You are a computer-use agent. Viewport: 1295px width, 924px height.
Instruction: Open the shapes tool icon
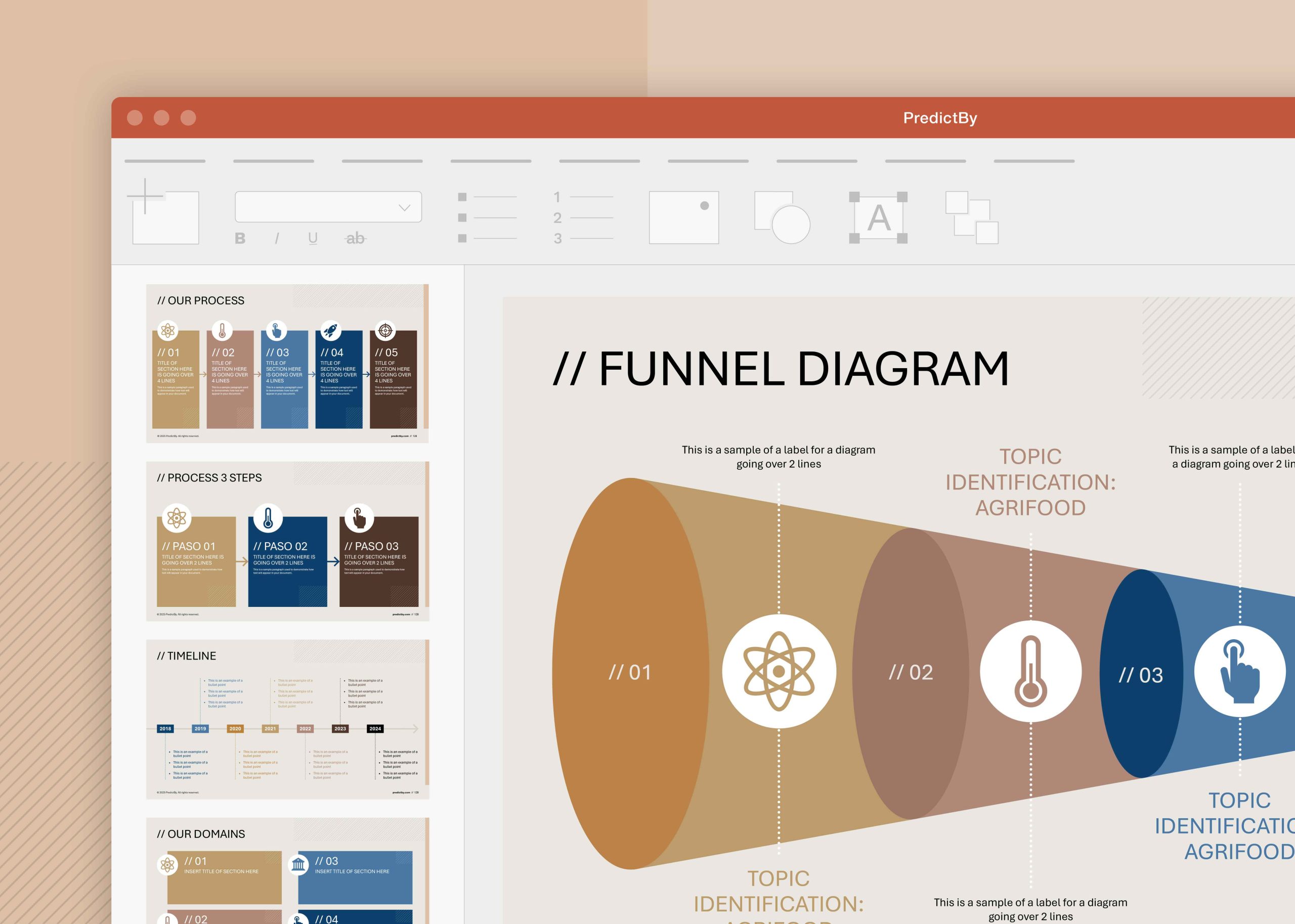pyautogui.click(x=782, y=217)
